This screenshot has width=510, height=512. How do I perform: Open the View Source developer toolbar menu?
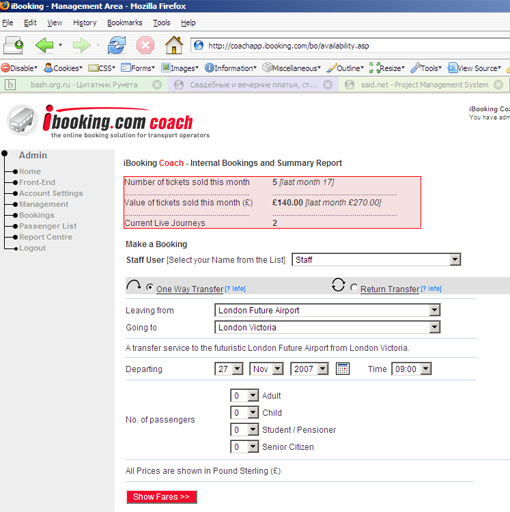[x=474, y=68]
